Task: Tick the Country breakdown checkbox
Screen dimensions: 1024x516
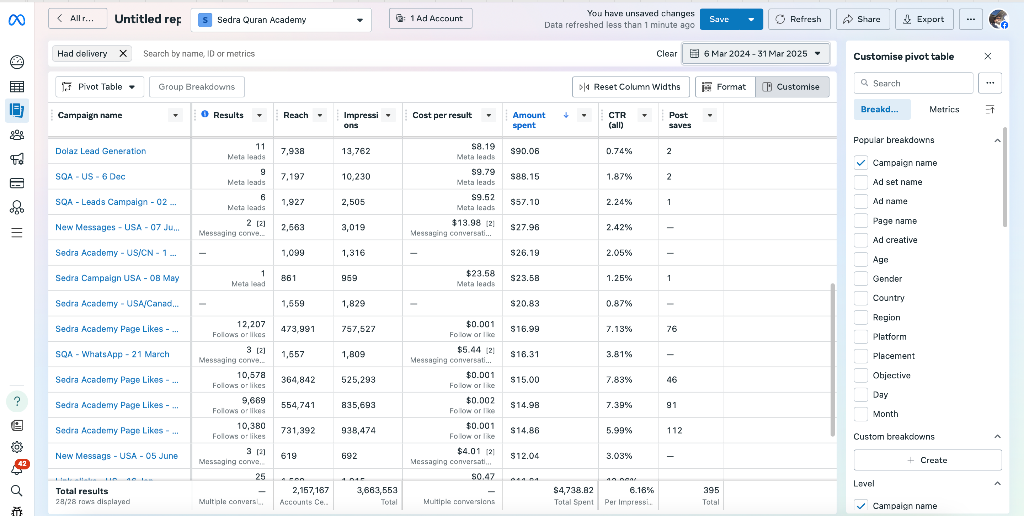Action: pos(861,298)
